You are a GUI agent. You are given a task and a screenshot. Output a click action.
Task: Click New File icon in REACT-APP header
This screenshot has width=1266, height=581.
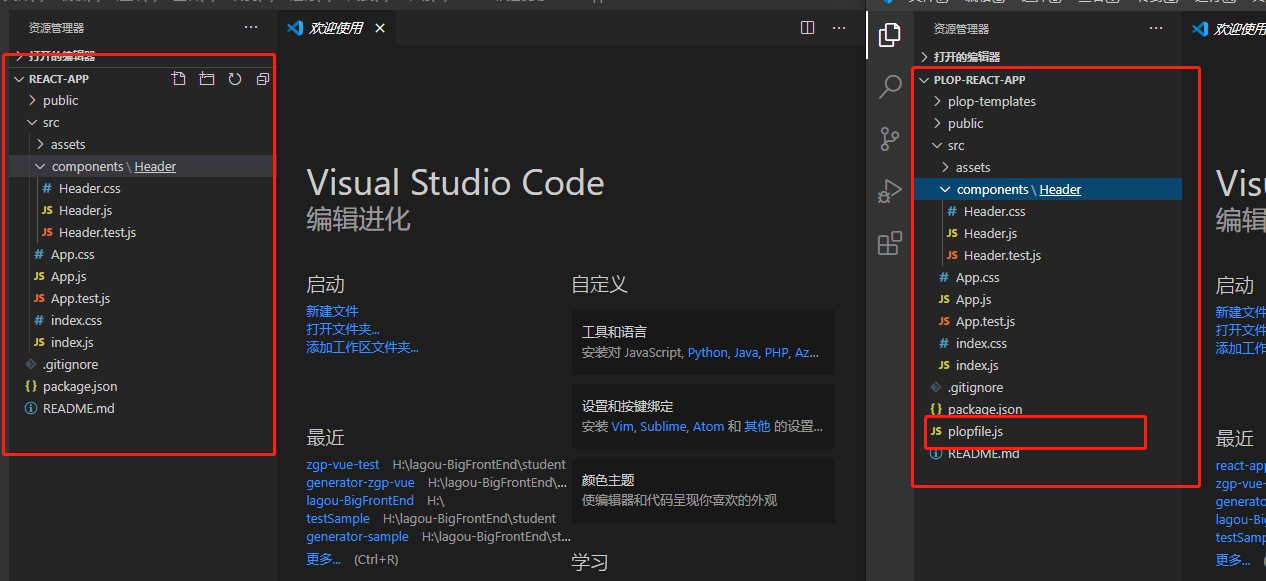coord(179,79)
